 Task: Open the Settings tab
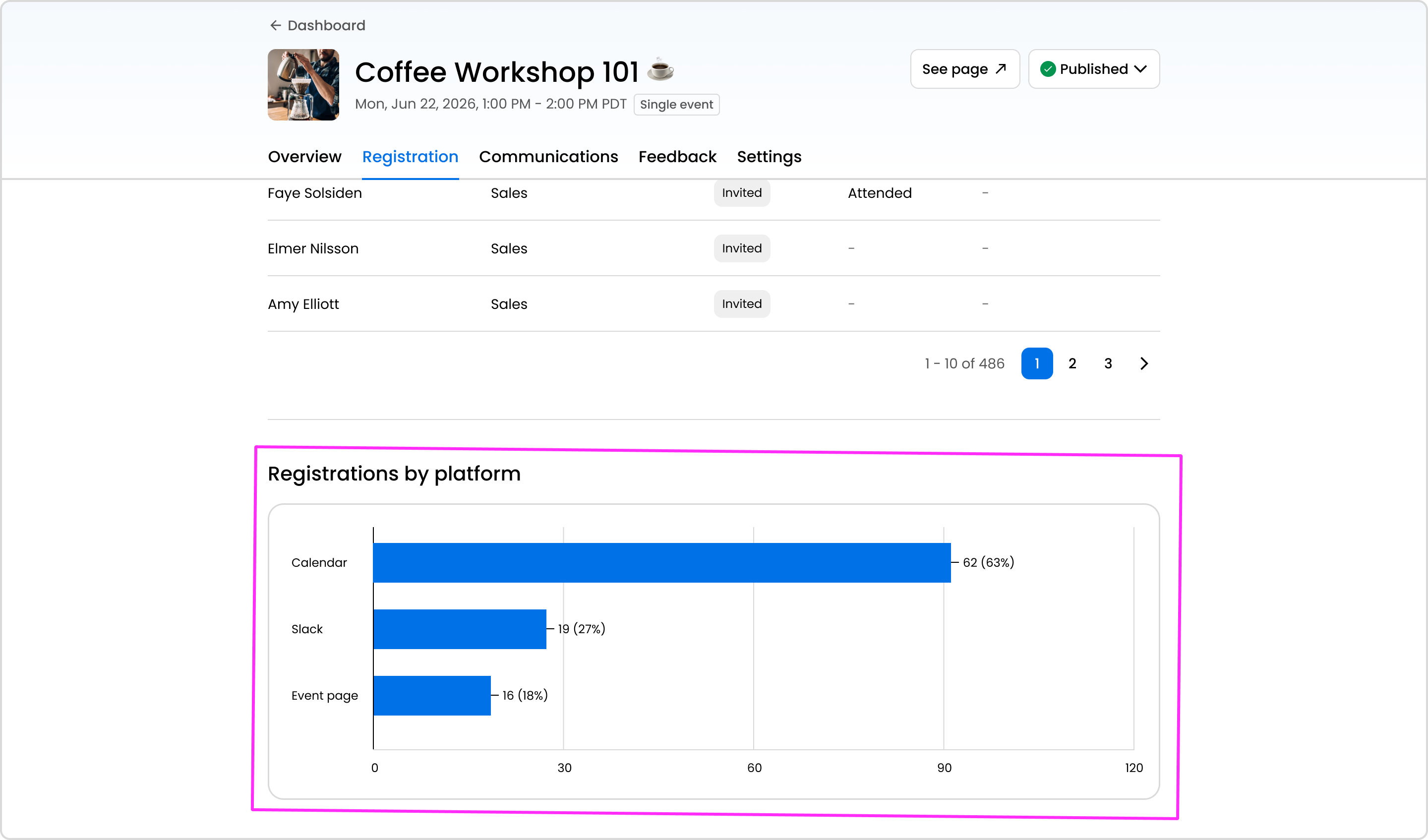click(769, 156)
